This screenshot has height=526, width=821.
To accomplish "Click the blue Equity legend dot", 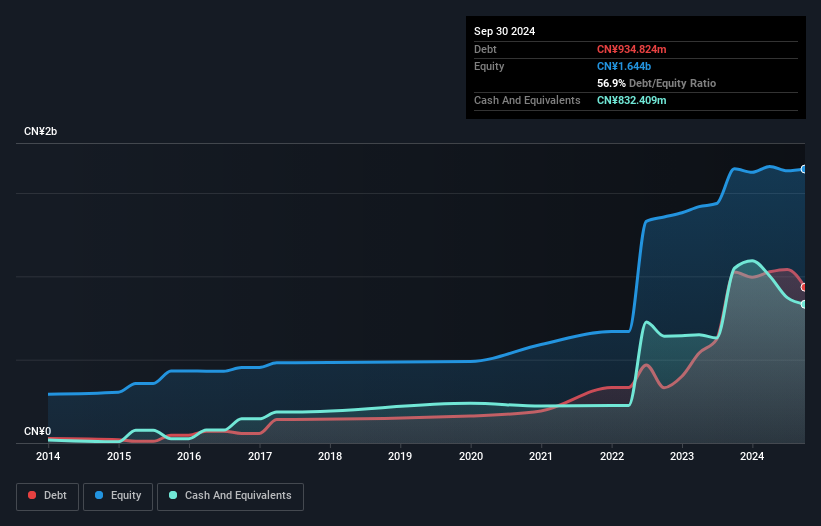I will (x=99, y=495).
